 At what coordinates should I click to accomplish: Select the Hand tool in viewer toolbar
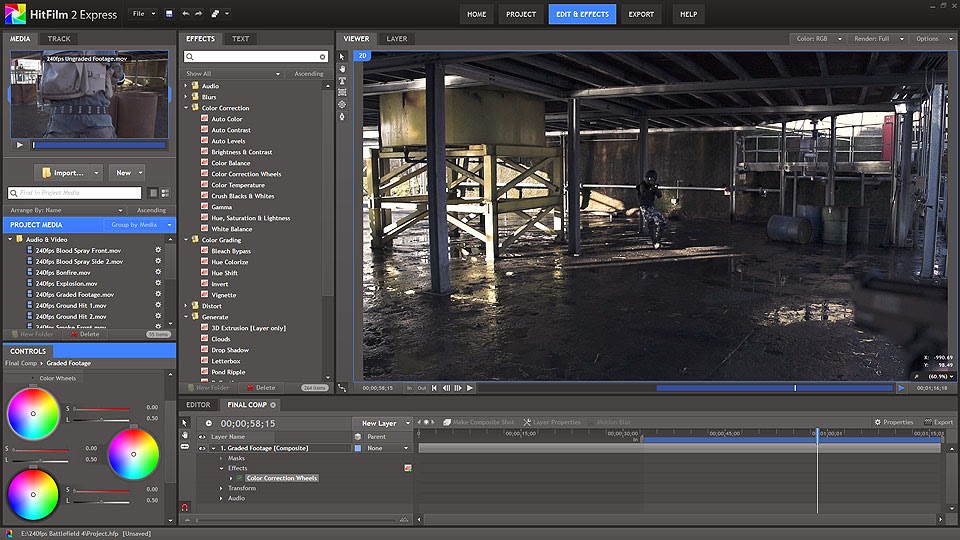coord(342,68)
